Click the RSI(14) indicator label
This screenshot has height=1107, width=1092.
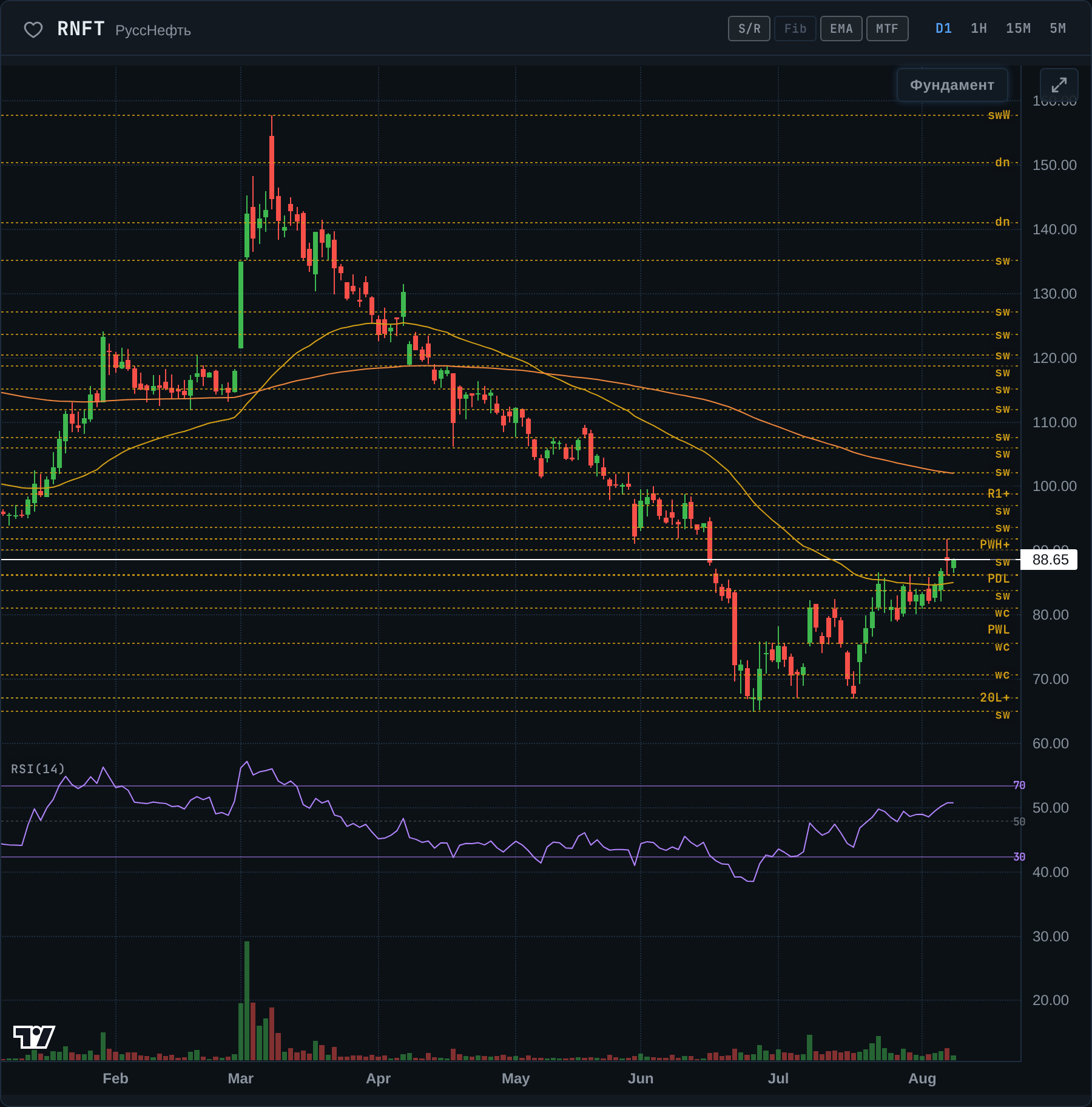[x=38, y=769]
